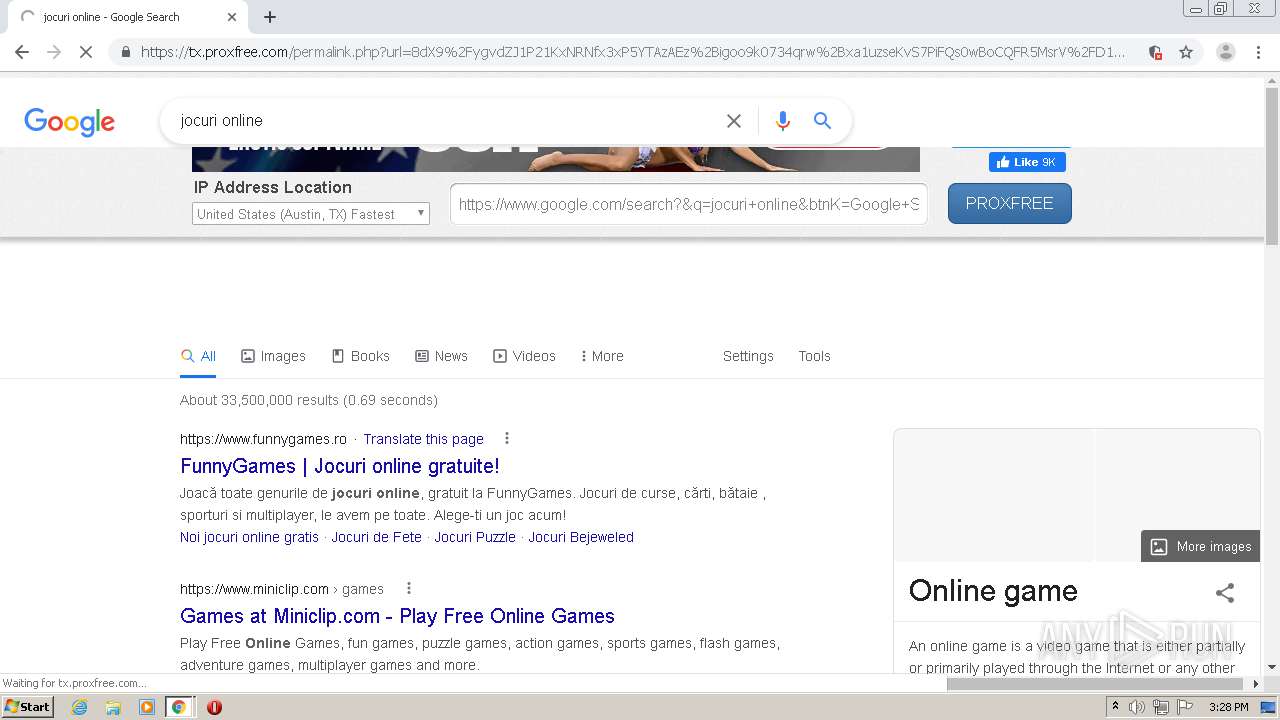The image size is (1280, 720).
Task: Share the Online game panel
Action: (x=1225, y=592)
